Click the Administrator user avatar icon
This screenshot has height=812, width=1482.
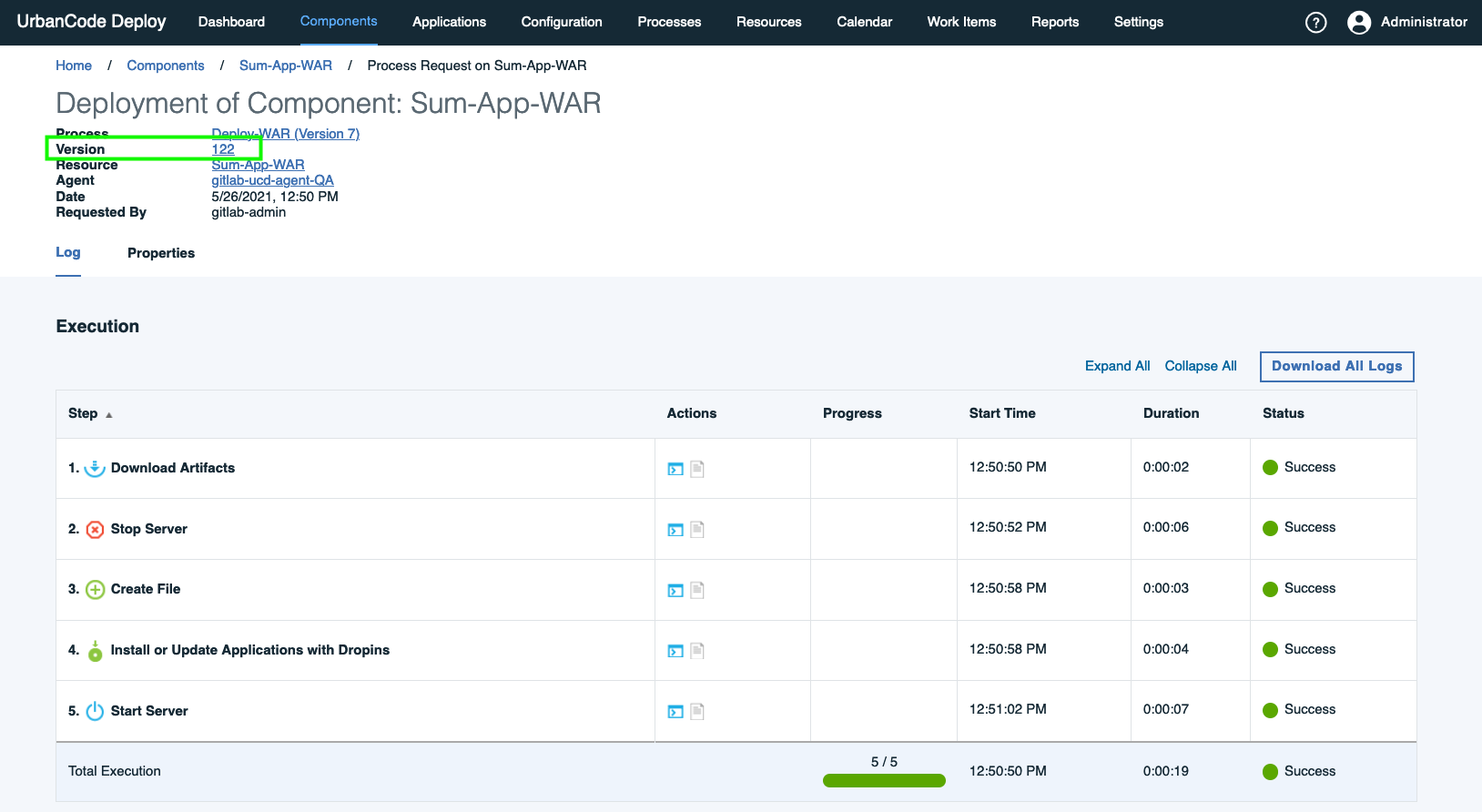click(1359, 23)
